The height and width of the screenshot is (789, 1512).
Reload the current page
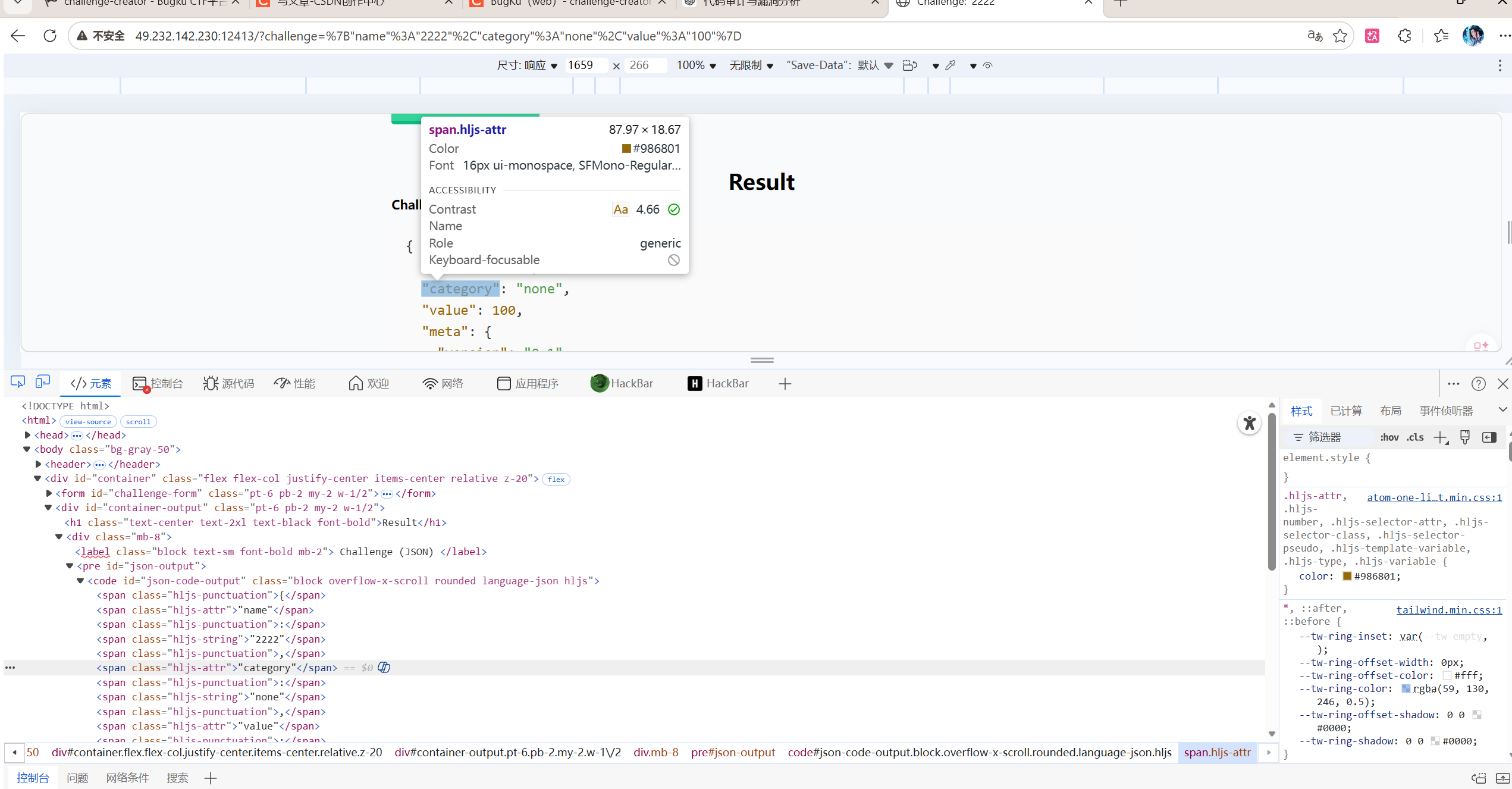click(x=50, y=36)
